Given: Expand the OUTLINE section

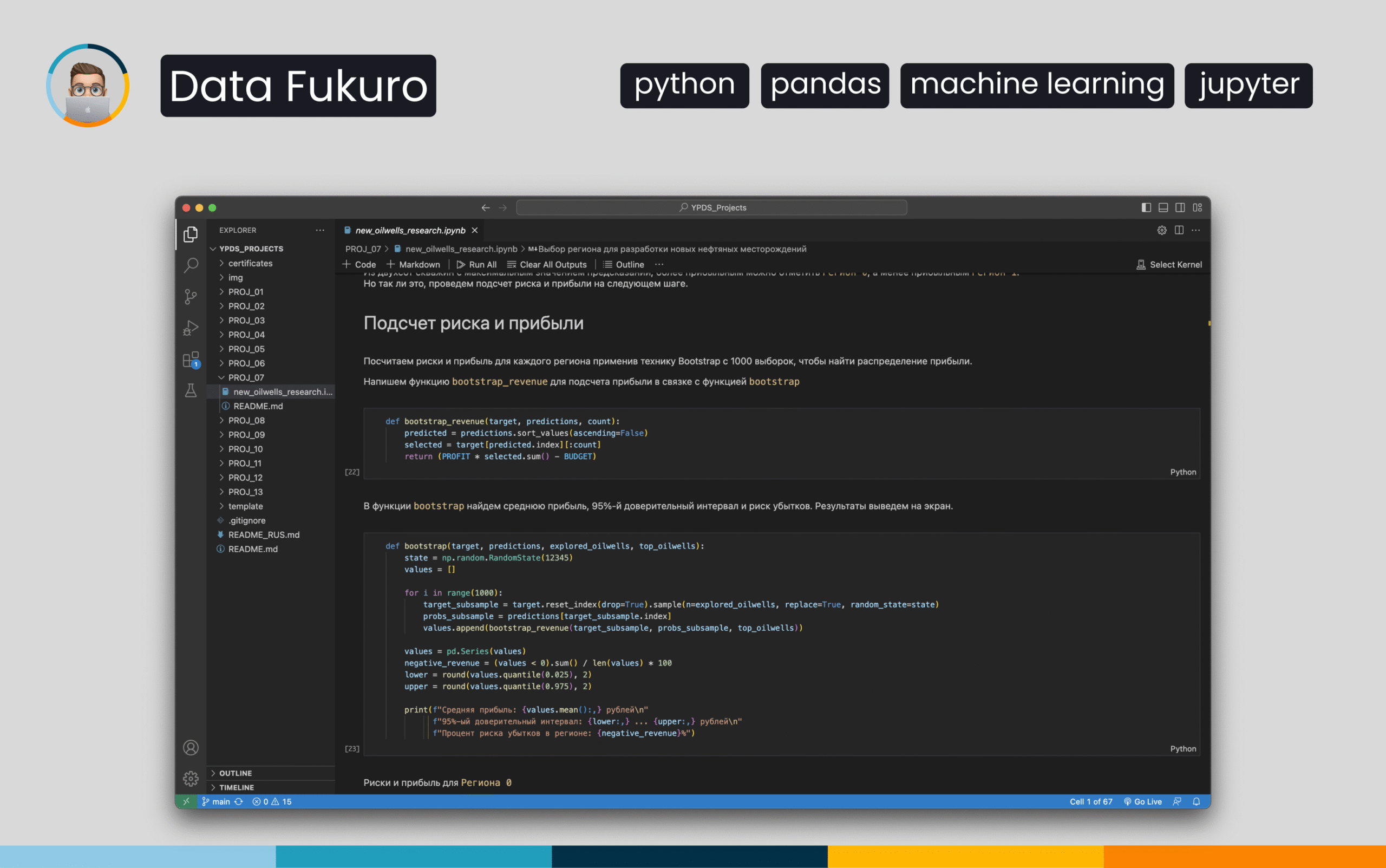Looking at the screenshot, I should pos(236,773).
